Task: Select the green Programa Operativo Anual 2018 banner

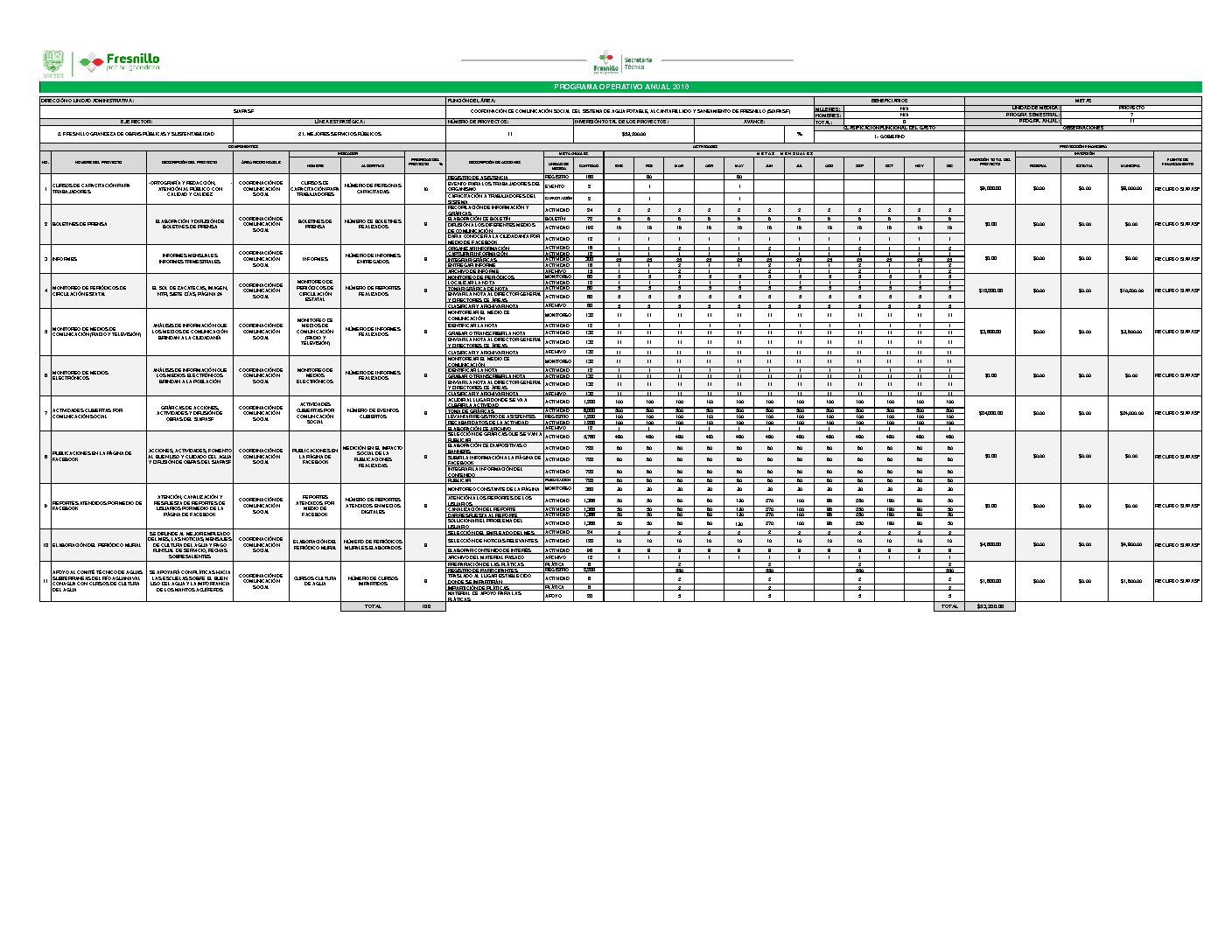Action: click(x=620, y=87)
